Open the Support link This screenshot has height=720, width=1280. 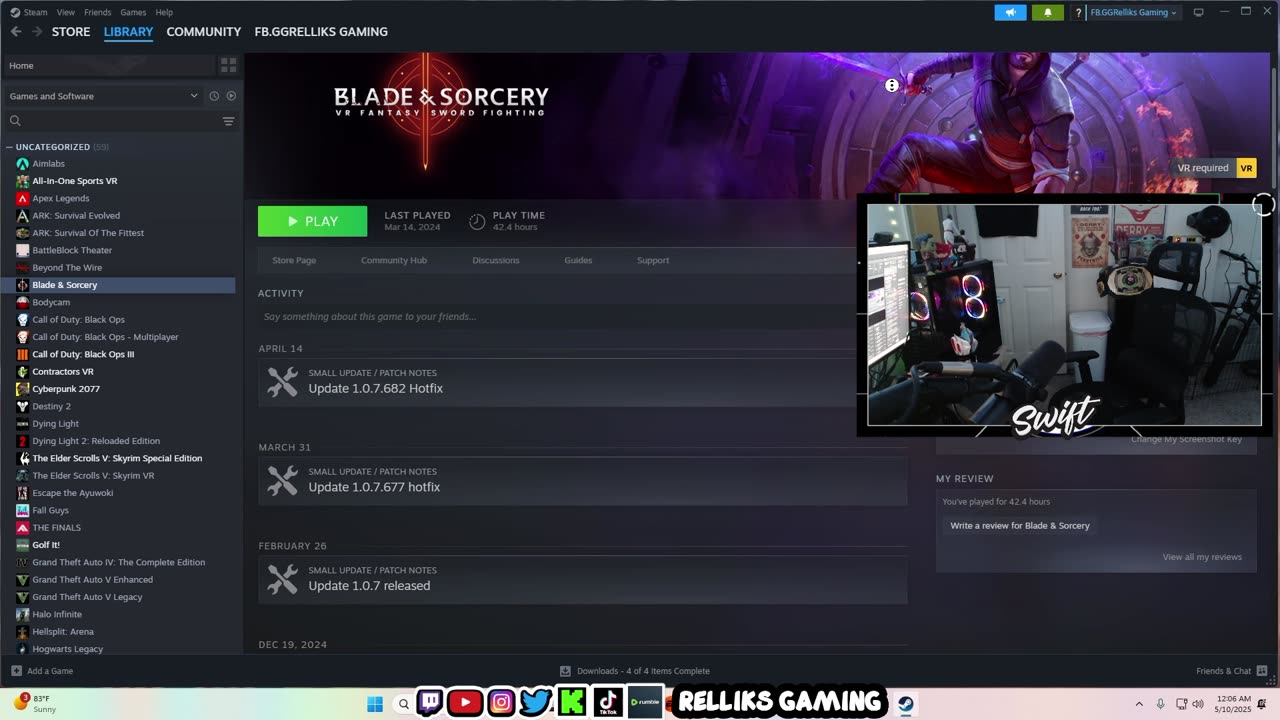653,260
